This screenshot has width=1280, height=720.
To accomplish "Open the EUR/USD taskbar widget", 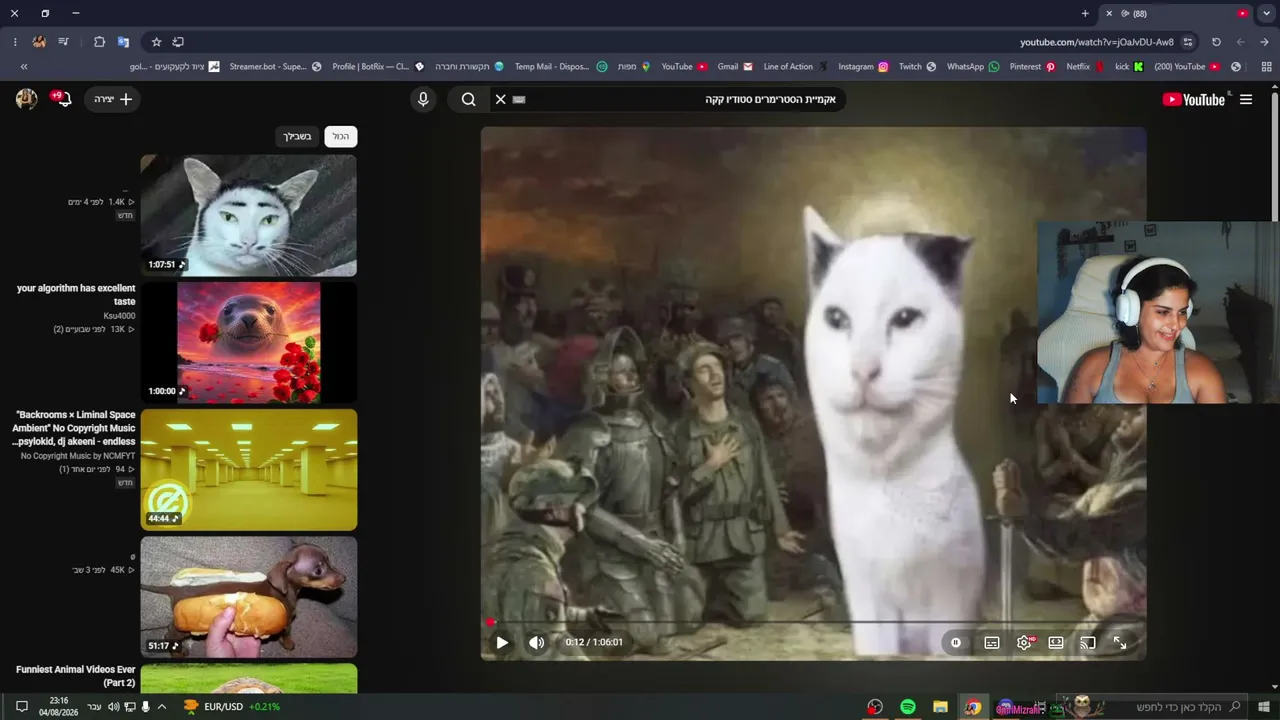I will point(232,707).
